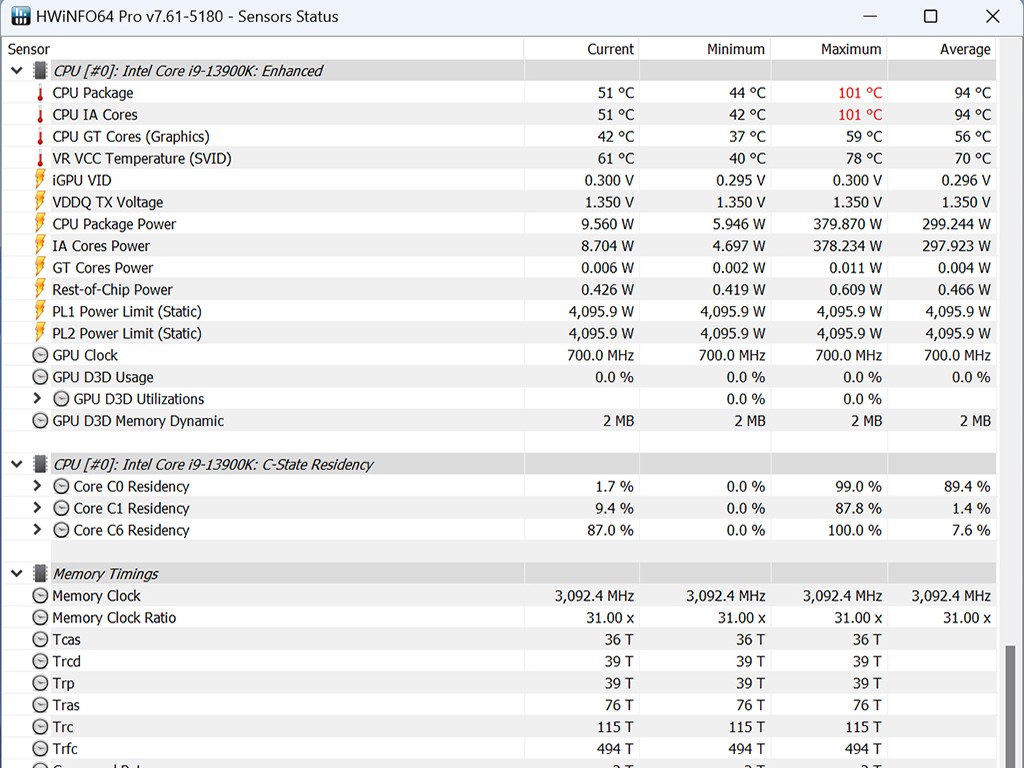Click the clock icon next to GPU Clock

pos(40,355)
